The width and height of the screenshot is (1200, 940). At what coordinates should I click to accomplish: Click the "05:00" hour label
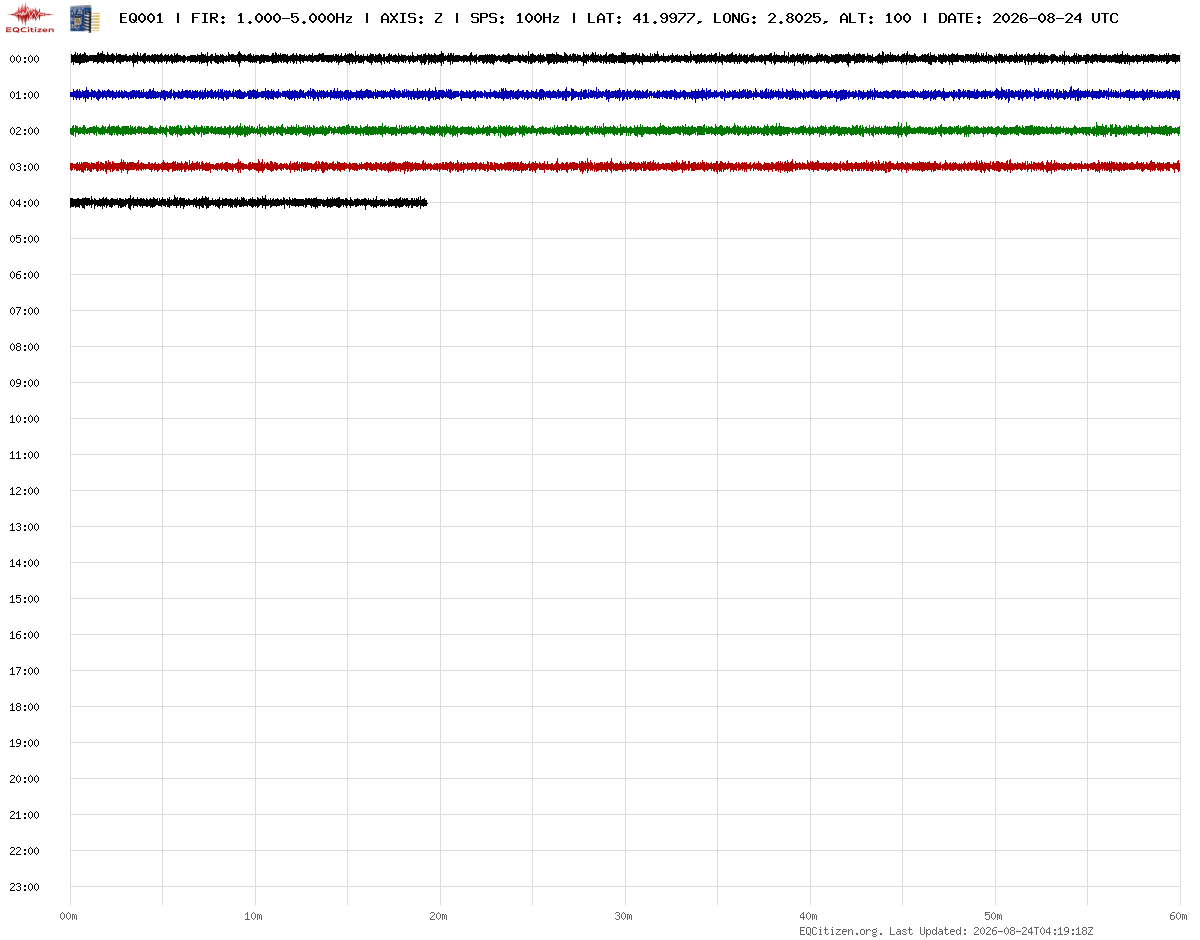click(x=24, y=239)
